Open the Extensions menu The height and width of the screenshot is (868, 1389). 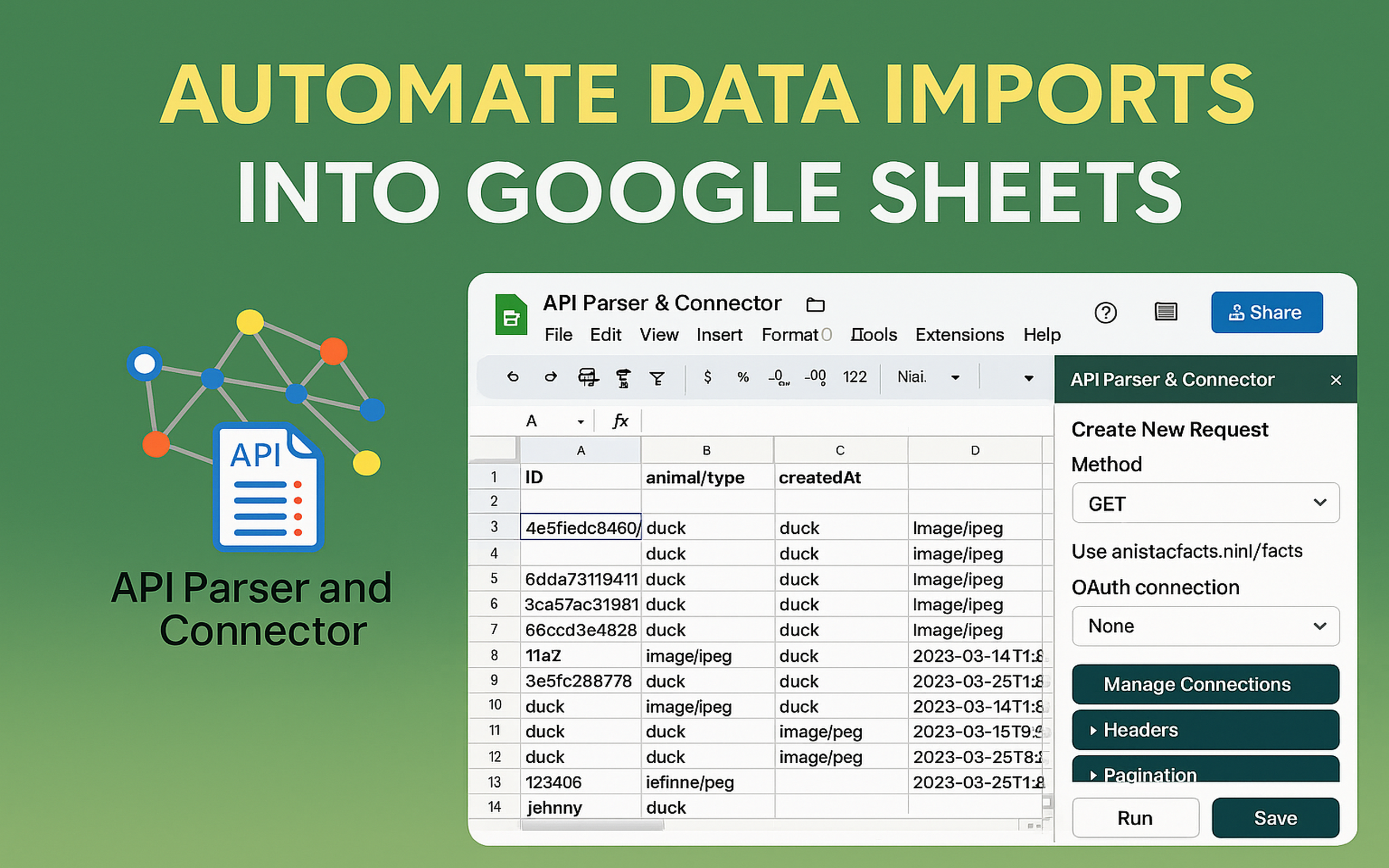click(960, 335)
